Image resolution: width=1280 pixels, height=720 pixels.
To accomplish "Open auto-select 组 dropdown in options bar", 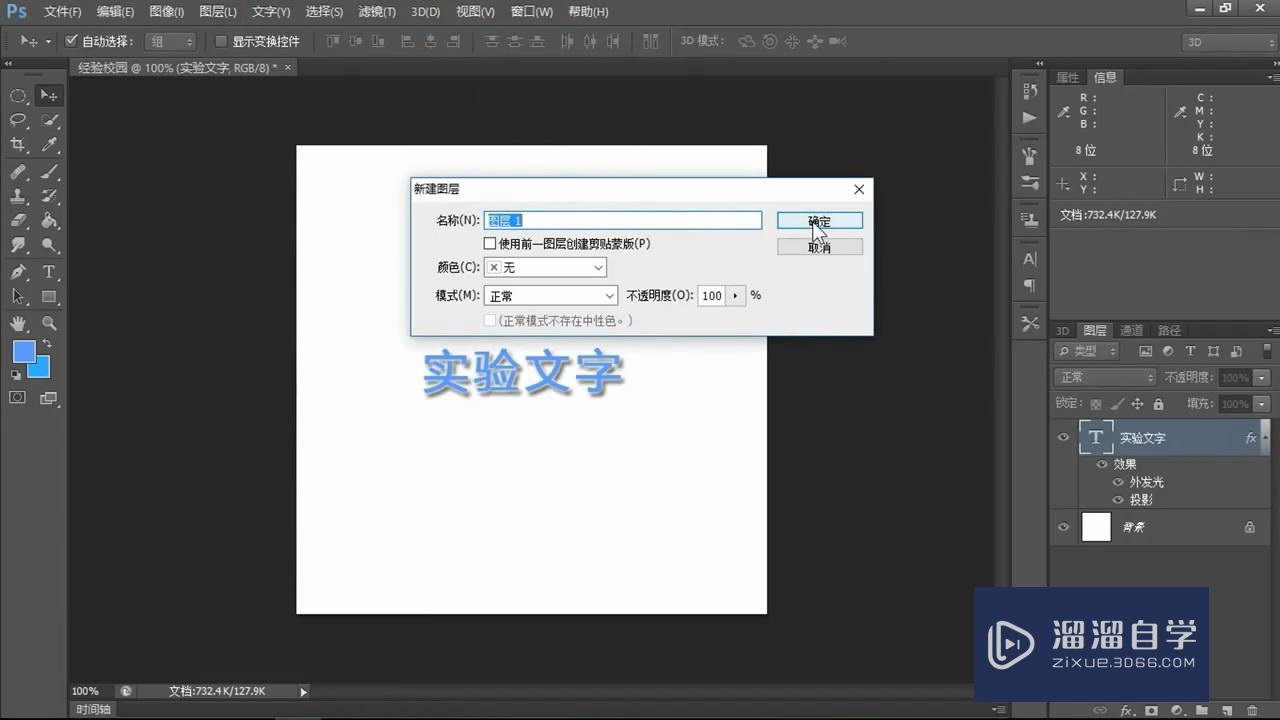I will (x=171, y=42).
